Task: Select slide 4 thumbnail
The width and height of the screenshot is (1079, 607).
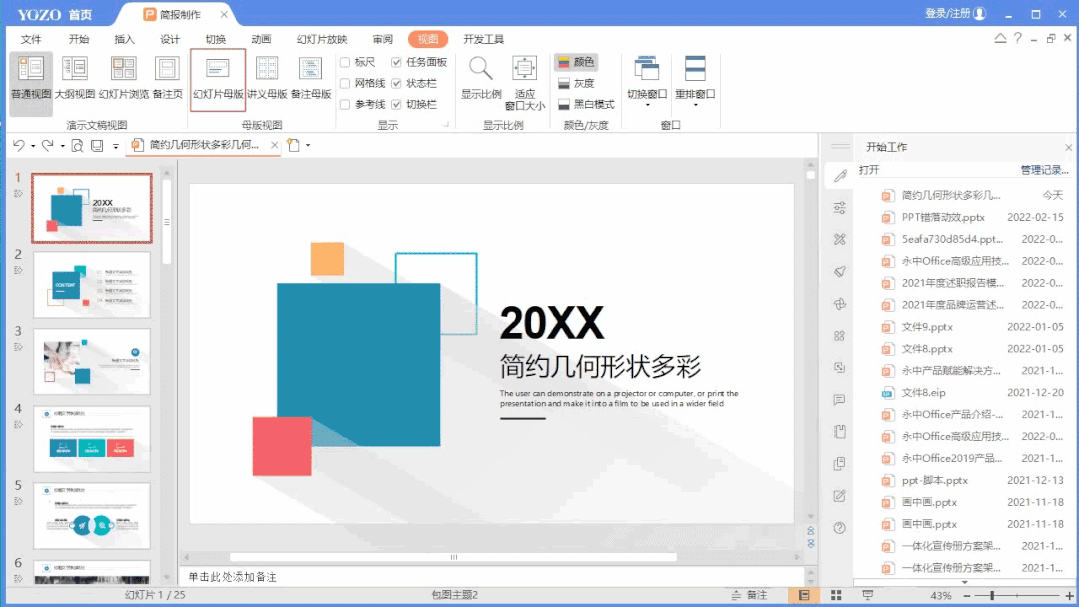Action: click(x=92, y=439)
